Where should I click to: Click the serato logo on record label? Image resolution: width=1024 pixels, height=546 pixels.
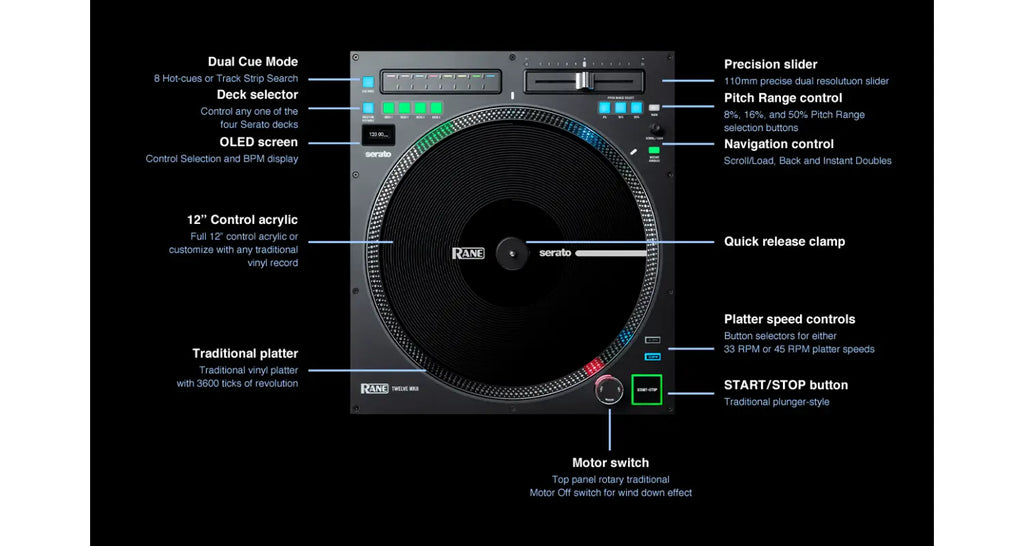pyautogui.click(x=555, y=253)
